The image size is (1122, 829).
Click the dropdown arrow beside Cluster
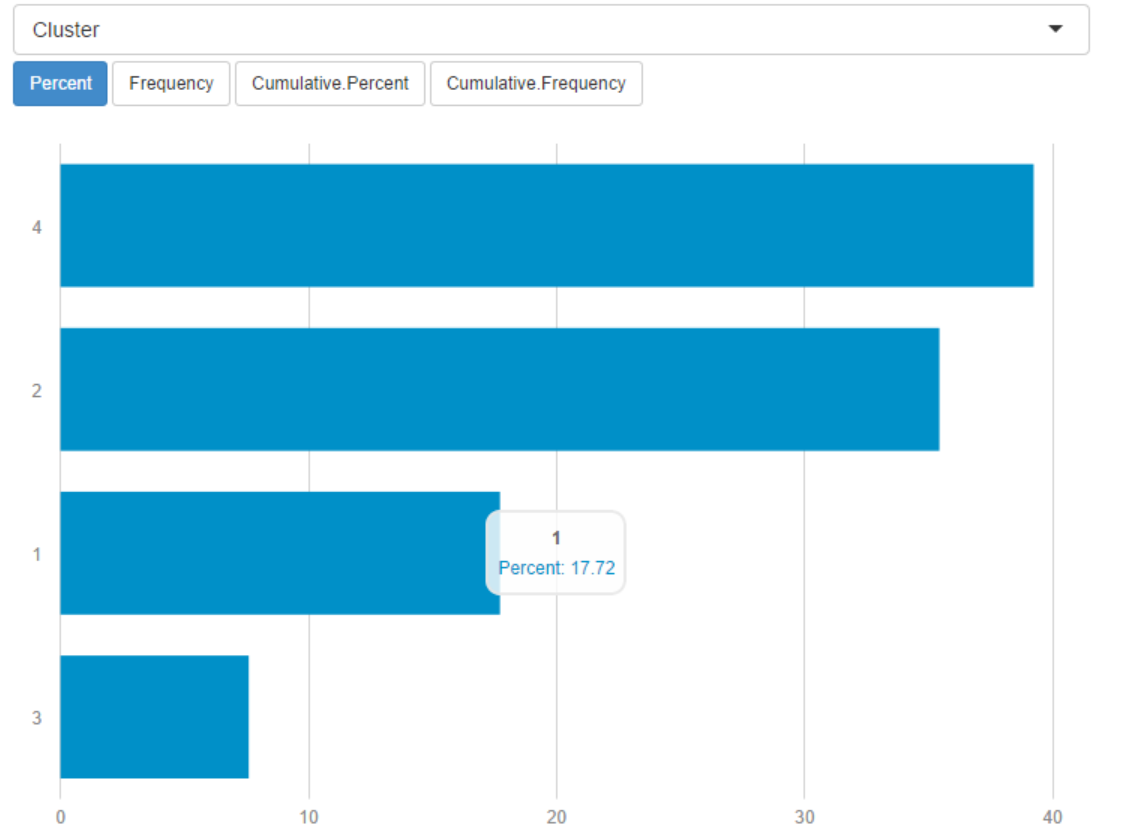point(1055,29)
